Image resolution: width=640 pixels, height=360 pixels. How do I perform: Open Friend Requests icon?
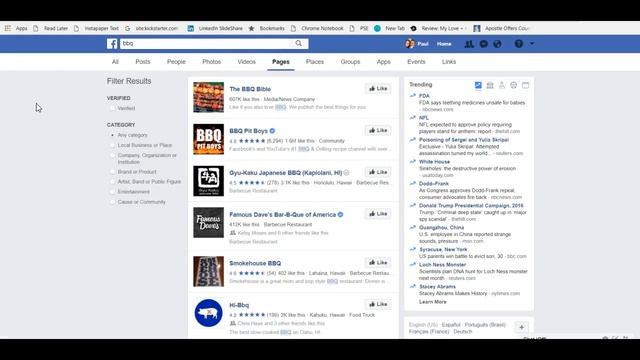tap(469, 44)
